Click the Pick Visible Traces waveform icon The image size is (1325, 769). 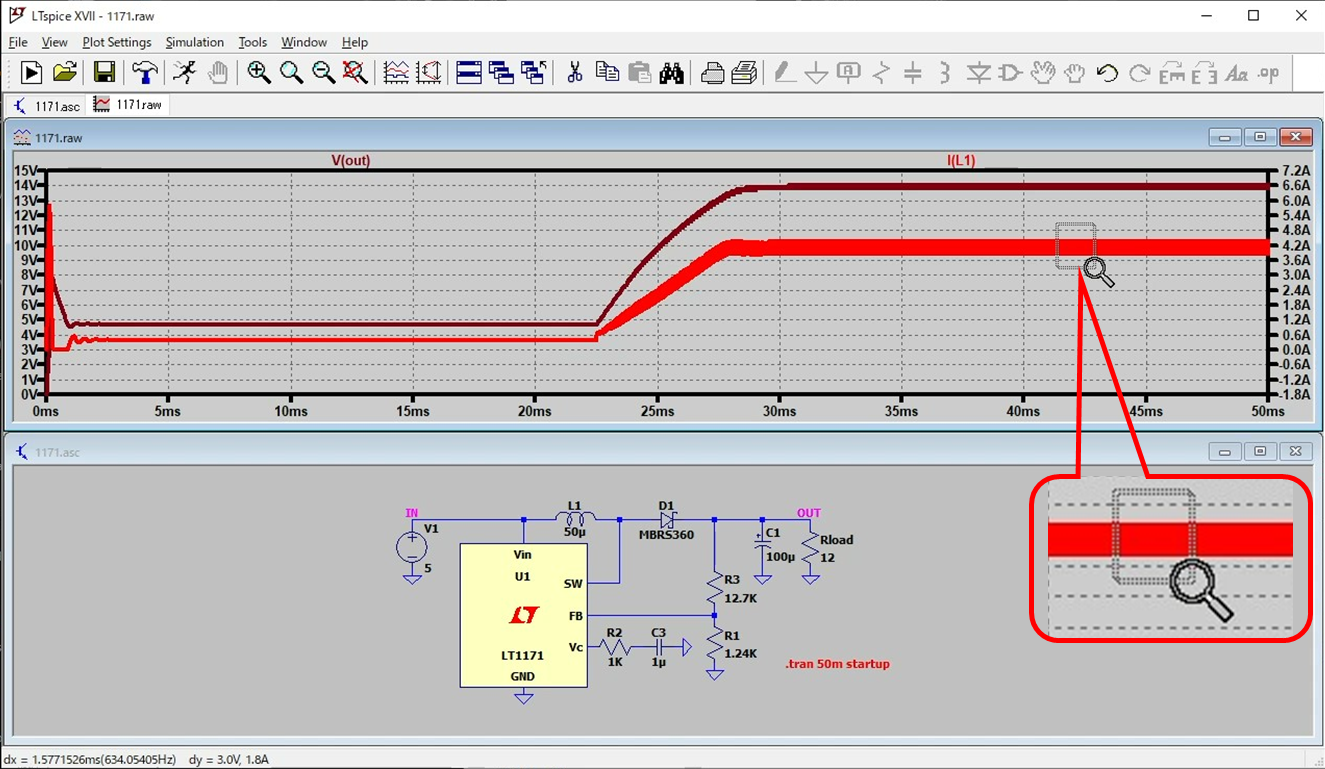[x=396, y=72]
